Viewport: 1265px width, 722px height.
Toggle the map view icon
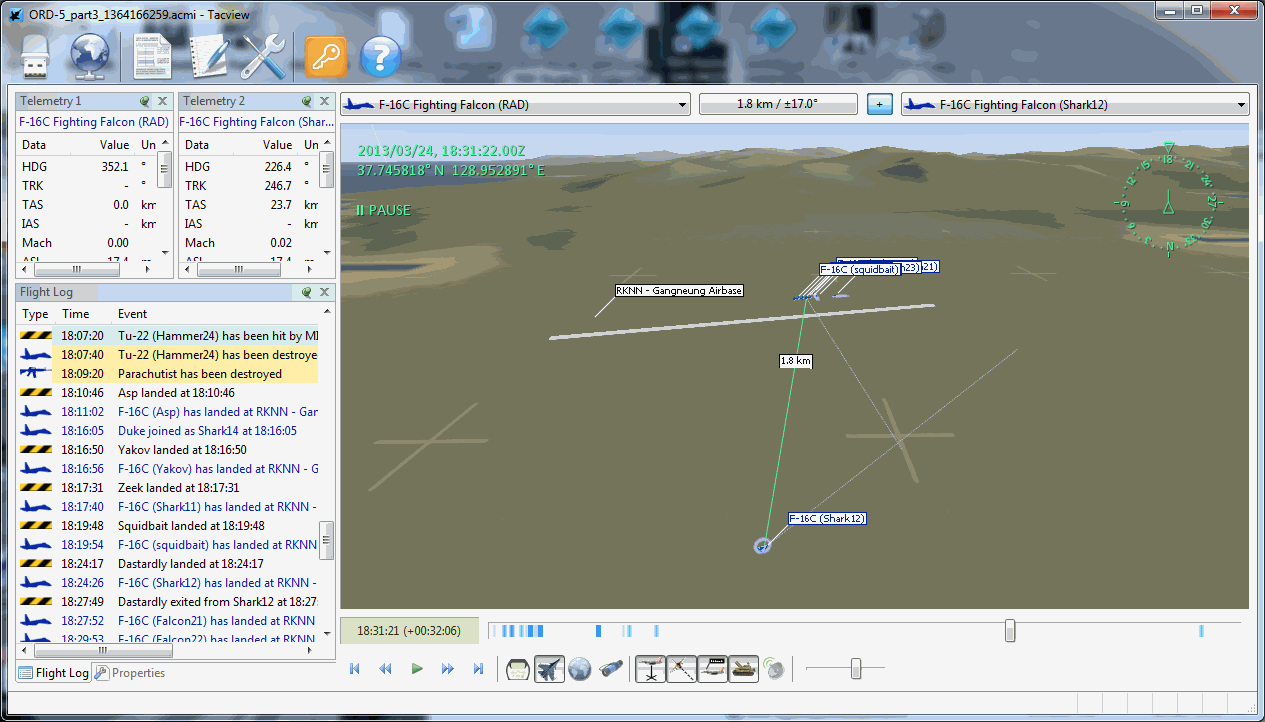(518, 669)
